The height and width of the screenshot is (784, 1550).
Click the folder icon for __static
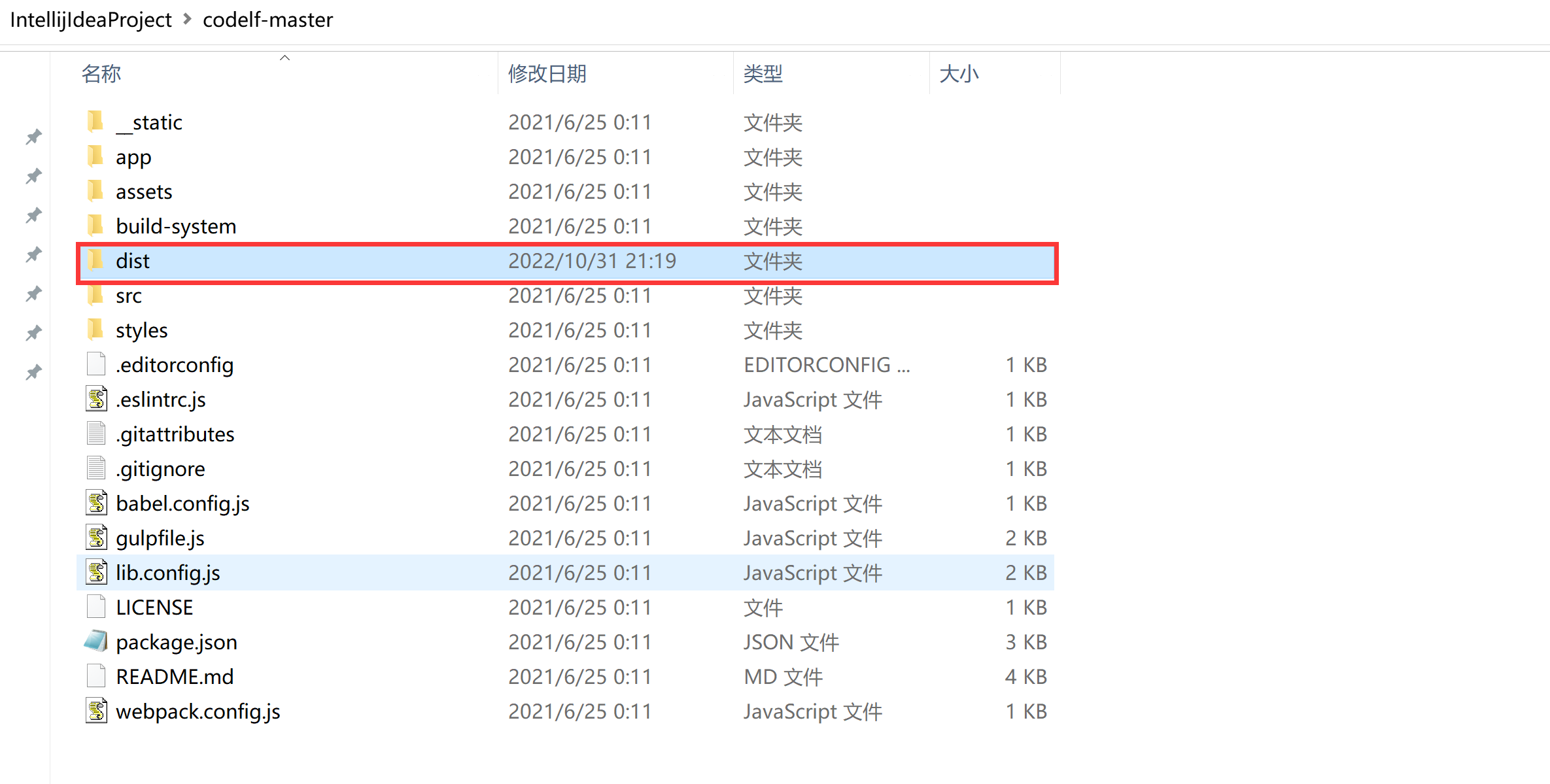pos(96,122)
